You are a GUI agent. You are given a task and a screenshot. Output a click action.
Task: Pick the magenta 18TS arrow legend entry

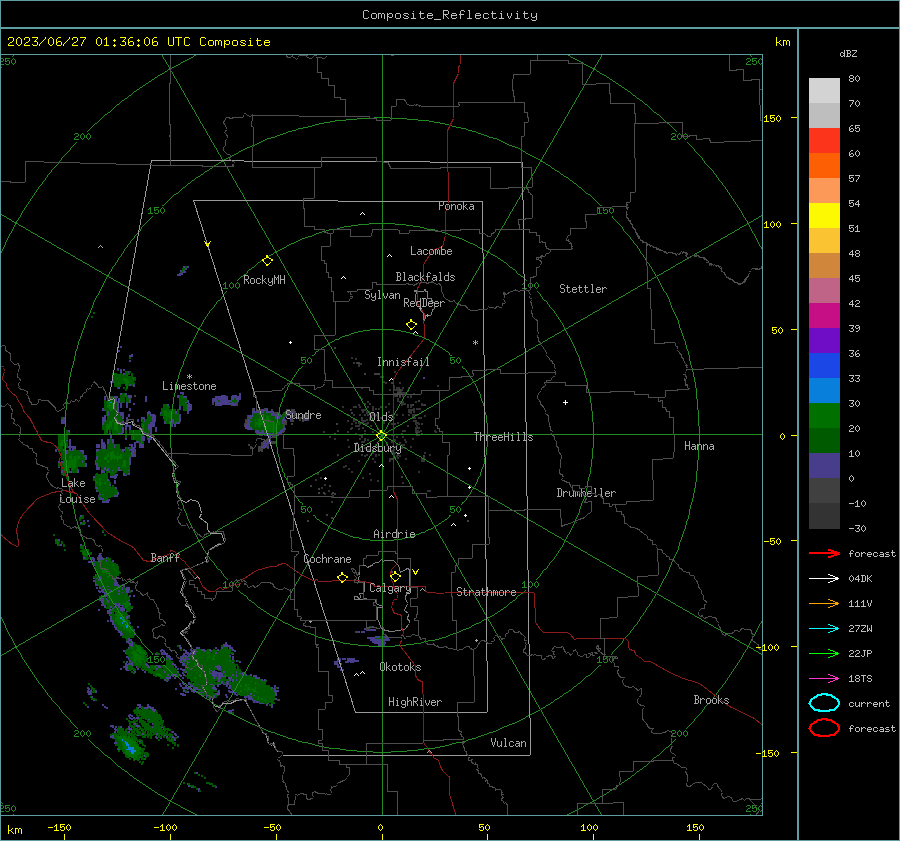[x=824, y=679]
